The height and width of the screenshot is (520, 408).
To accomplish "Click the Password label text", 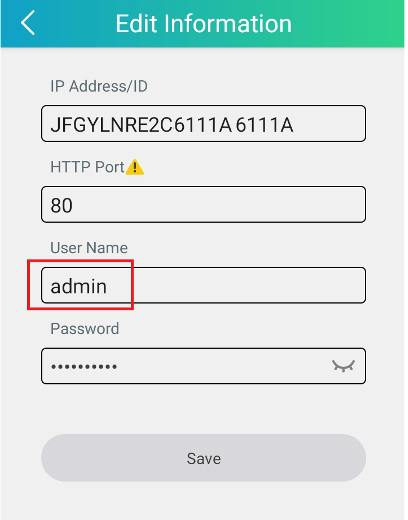I will (x=85, y=329).
